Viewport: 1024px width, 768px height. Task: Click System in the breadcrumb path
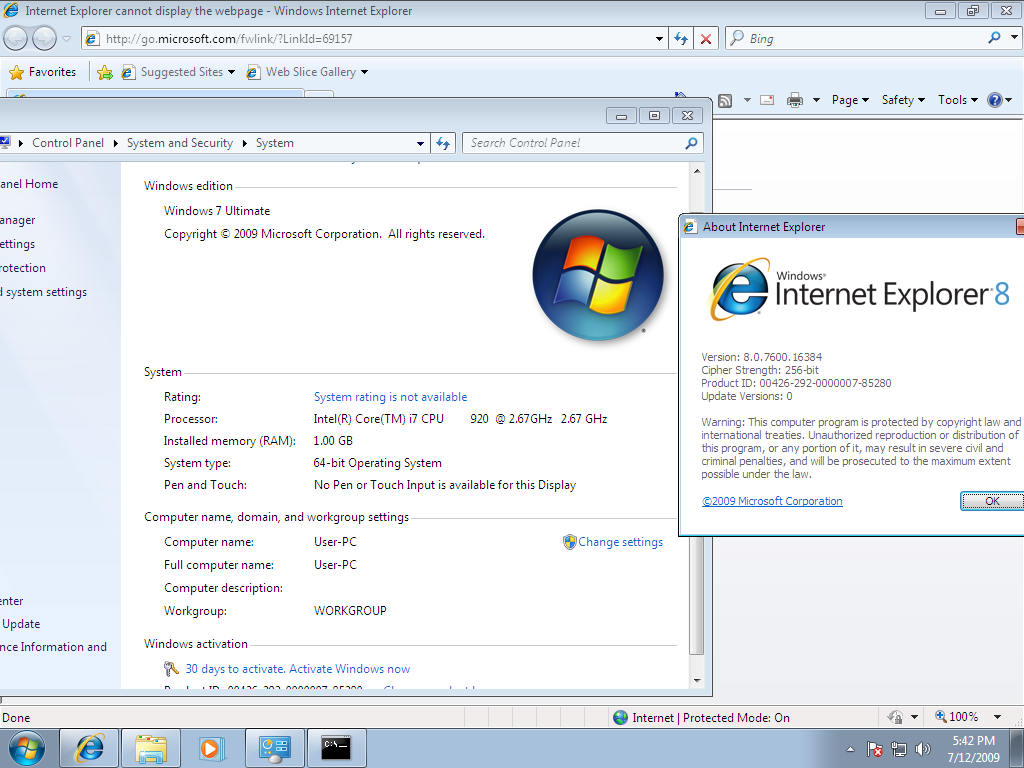(x=275, y=143)
